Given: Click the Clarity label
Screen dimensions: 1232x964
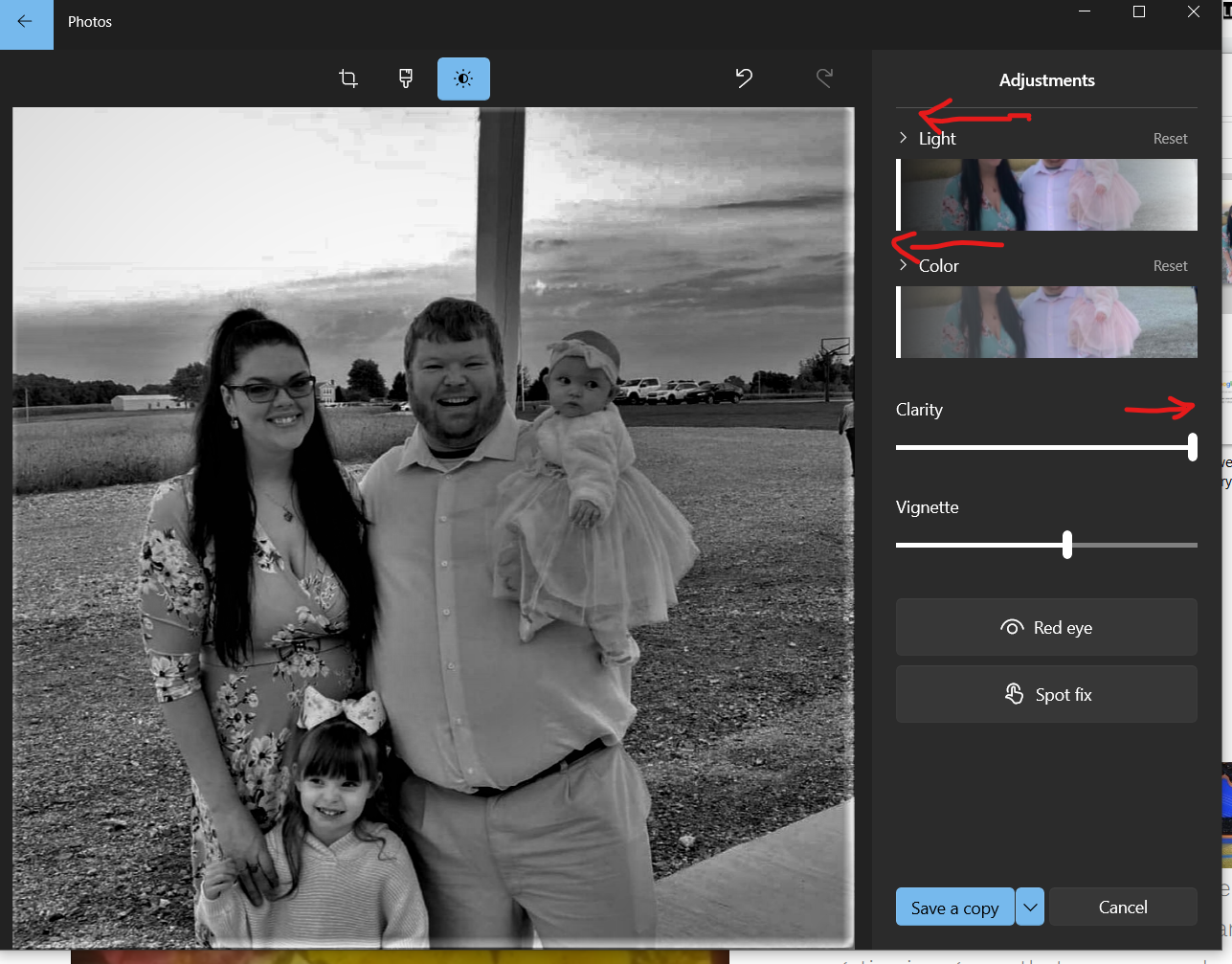Looking at the screenshot, I should (919, 410).
